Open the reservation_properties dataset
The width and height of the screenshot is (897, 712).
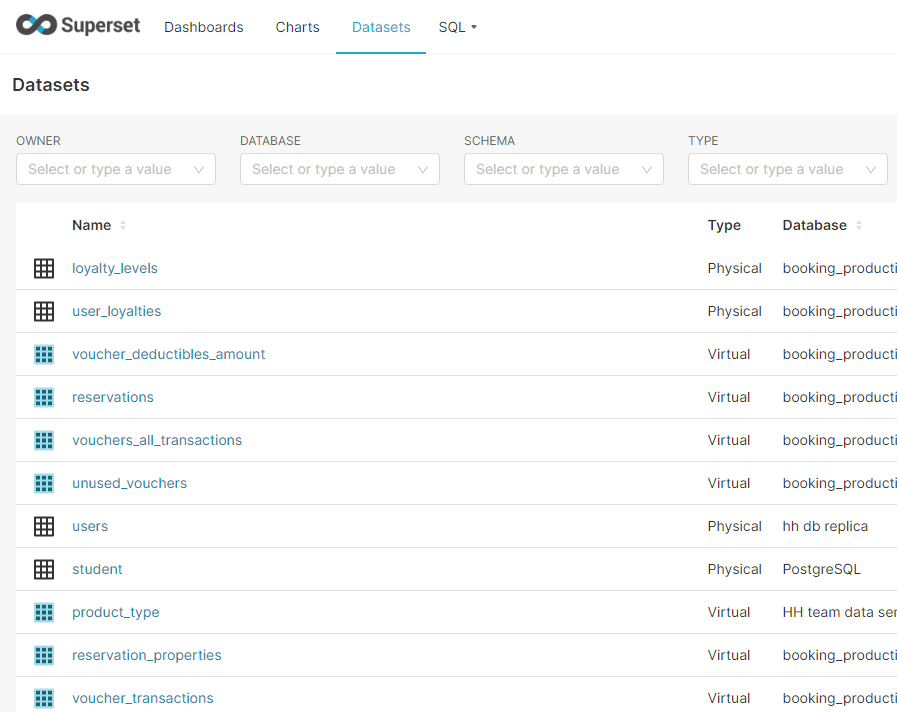[147, 655]
